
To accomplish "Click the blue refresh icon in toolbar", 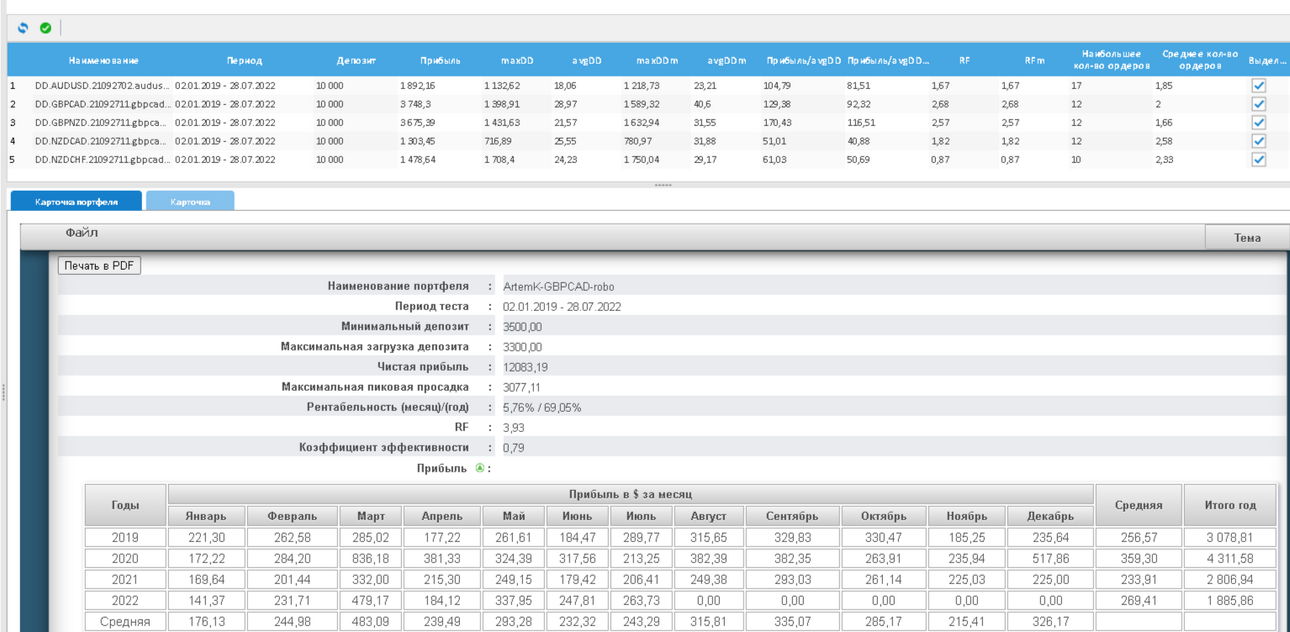I will pos(23,28).
